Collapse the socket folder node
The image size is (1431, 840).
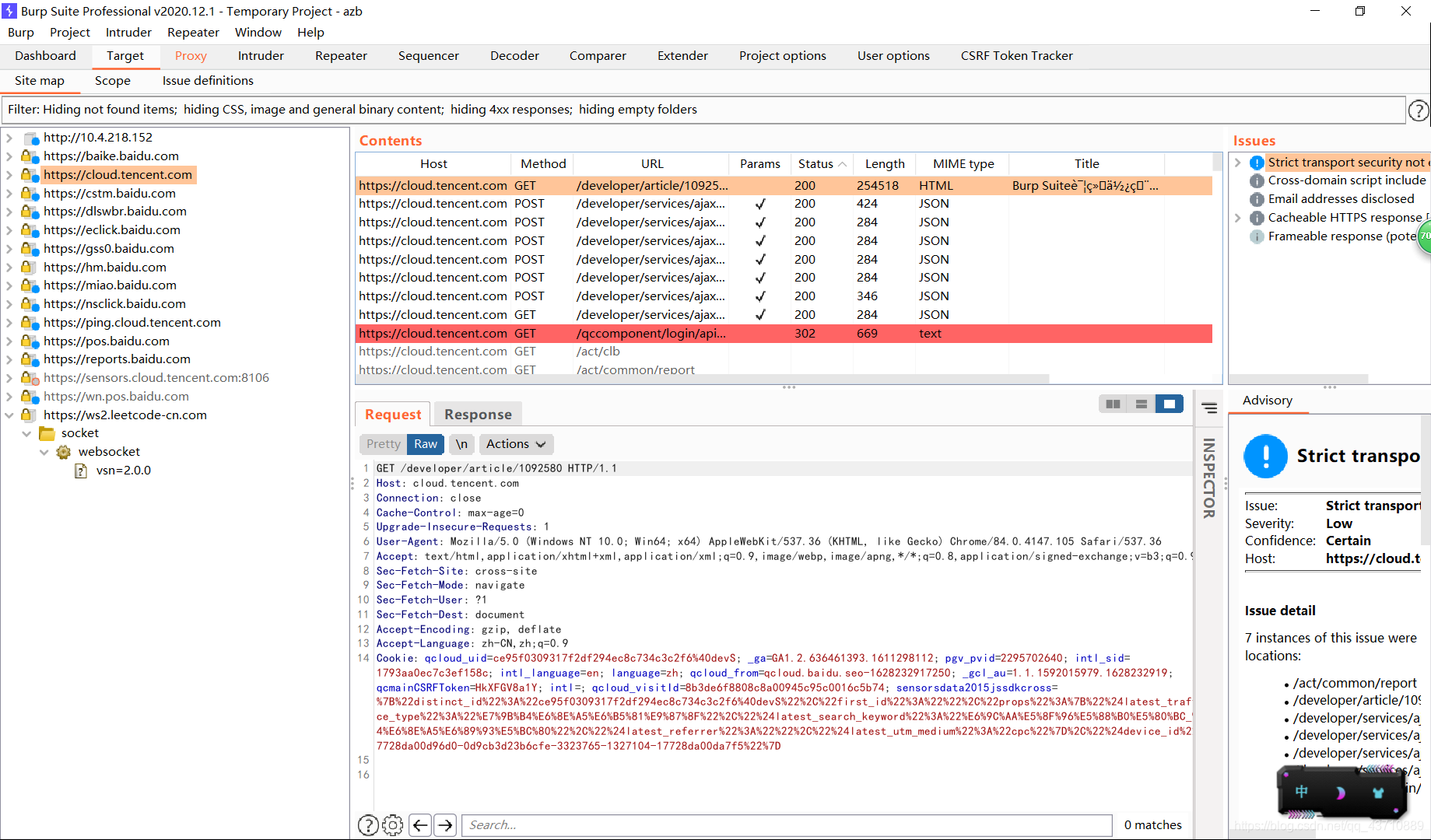[26, 433]
